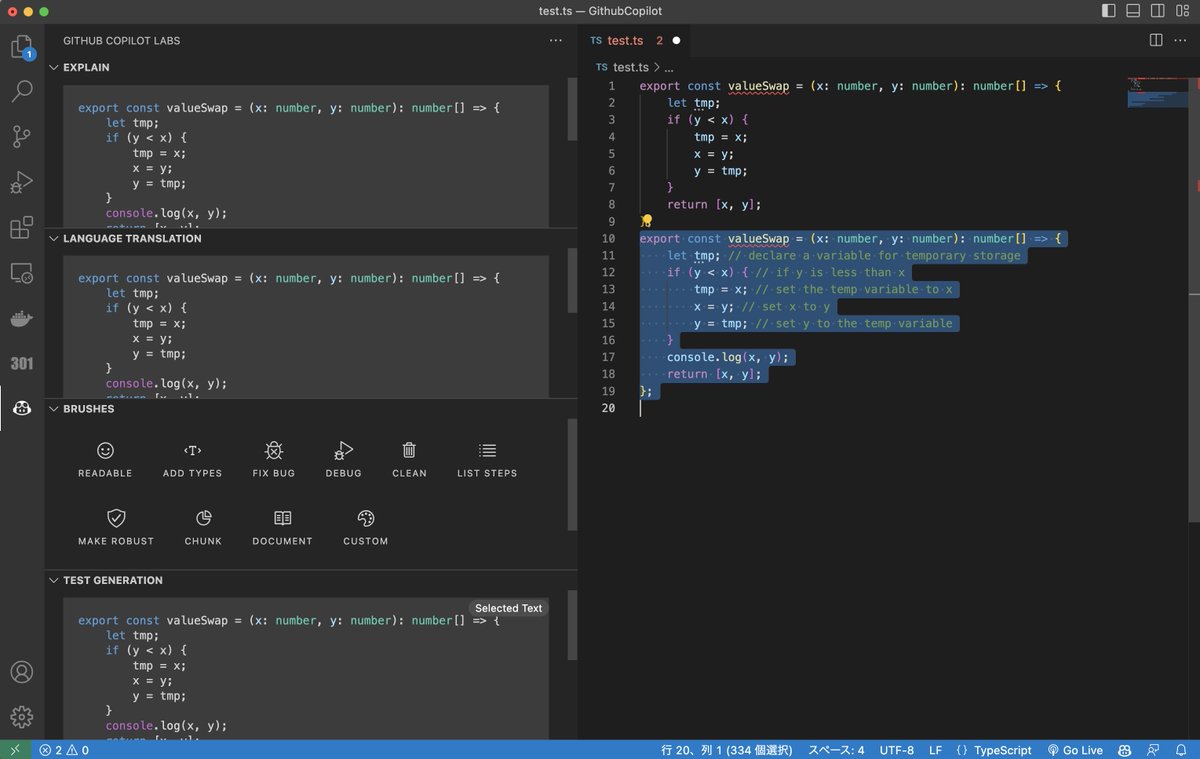
Task: Open Copilot Labs panel more actions
Action: [556, 40]
